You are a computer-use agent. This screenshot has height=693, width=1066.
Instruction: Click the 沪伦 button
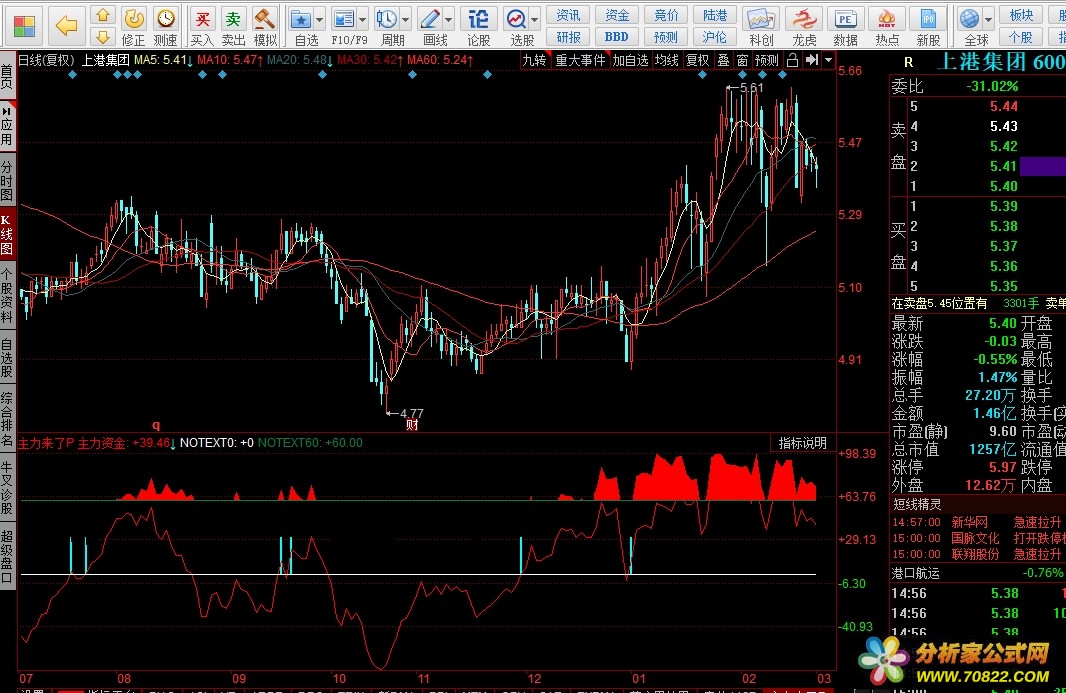pyautogui.click(x=715, y=37)
